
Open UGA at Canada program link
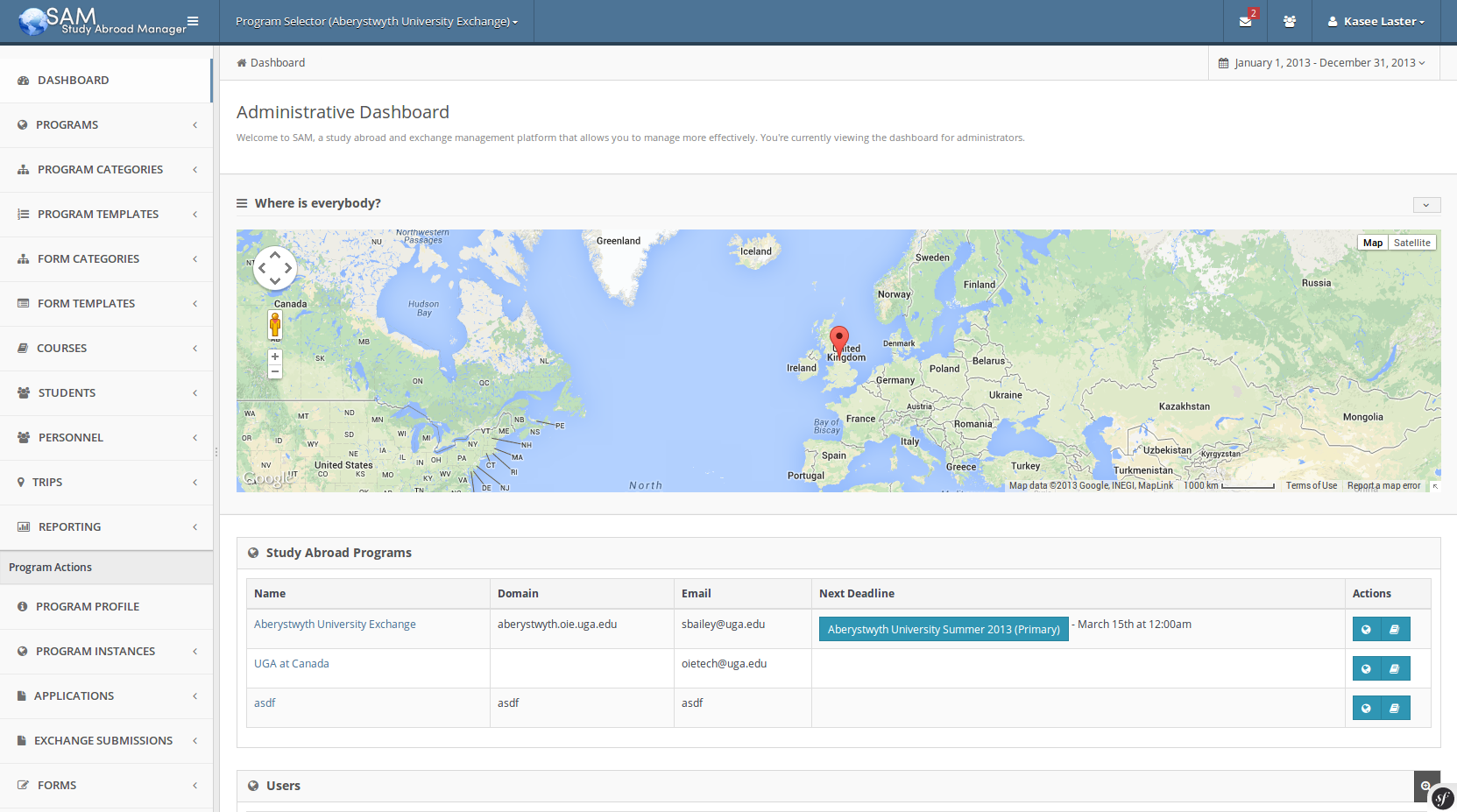[x=292, y=664]
